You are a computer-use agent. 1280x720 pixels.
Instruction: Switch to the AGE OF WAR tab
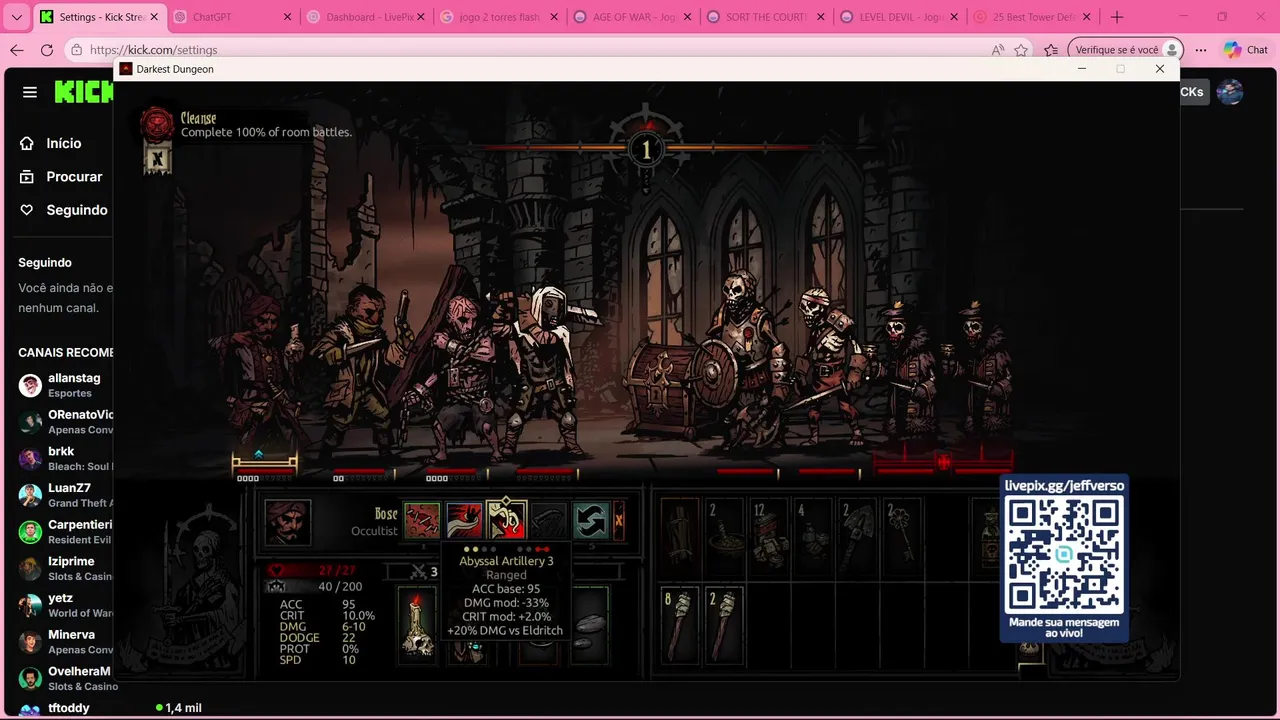click(631, 17)
